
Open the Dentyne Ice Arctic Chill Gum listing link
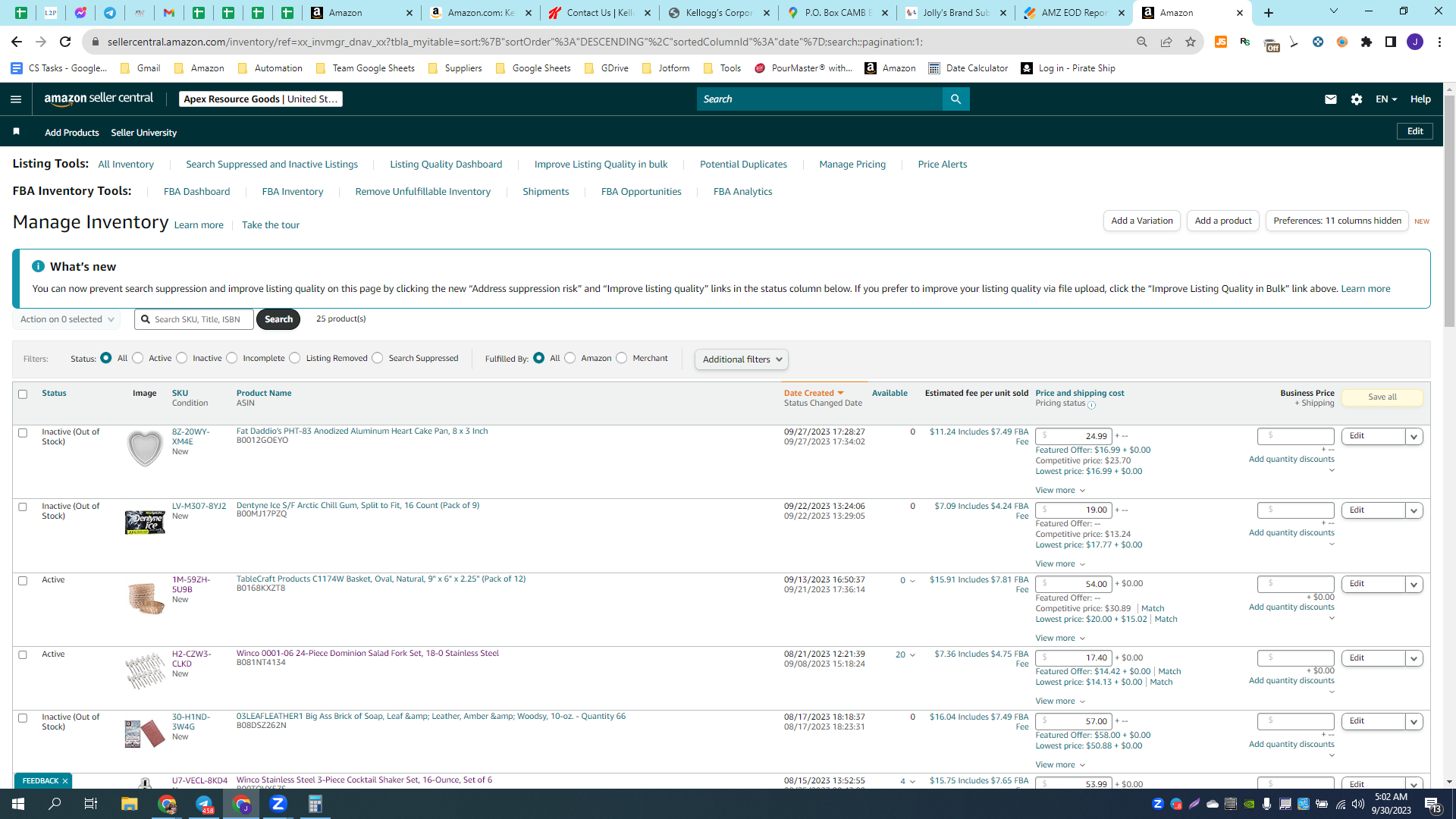tap(358, 506)
